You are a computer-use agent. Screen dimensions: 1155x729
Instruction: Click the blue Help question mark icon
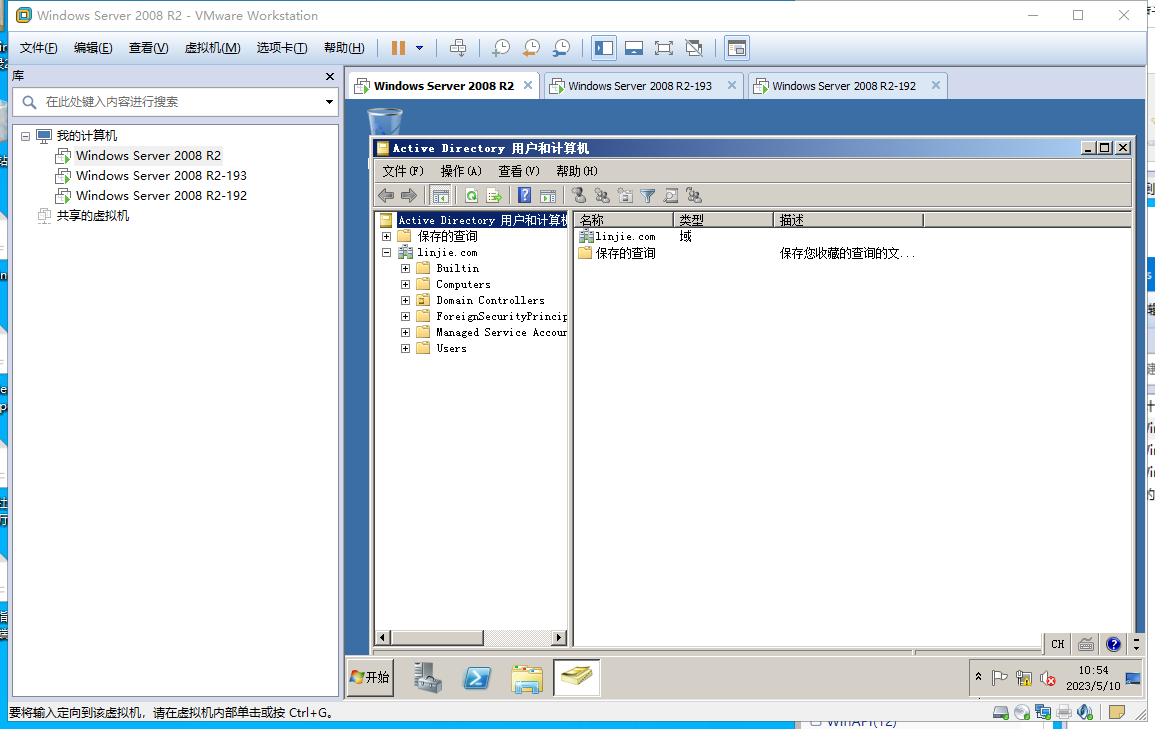524,195
